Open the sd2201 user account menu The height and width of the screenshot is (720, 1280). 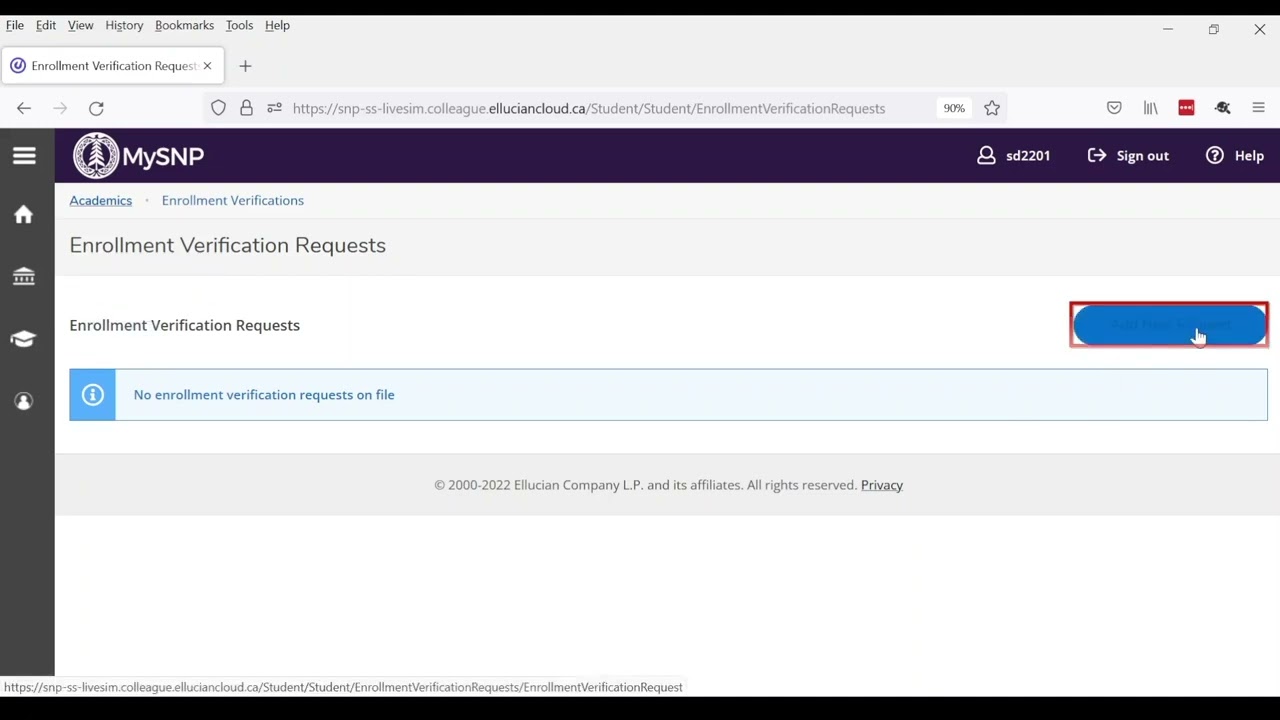[1014, 156]
